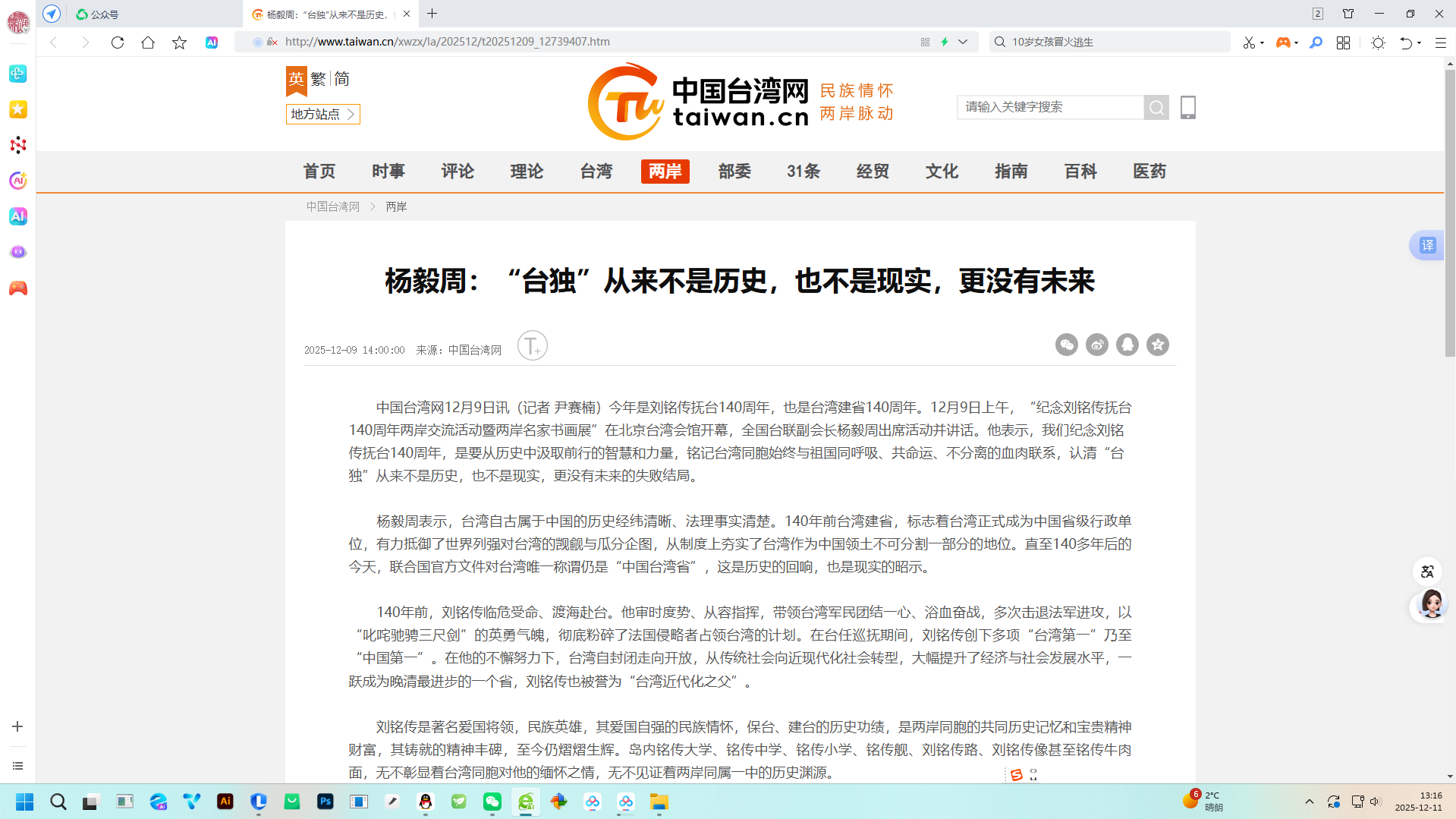The height and width of the screenshot is (819, 1456).
Task: Click the font size adjust icon
Action: [532, 346]
